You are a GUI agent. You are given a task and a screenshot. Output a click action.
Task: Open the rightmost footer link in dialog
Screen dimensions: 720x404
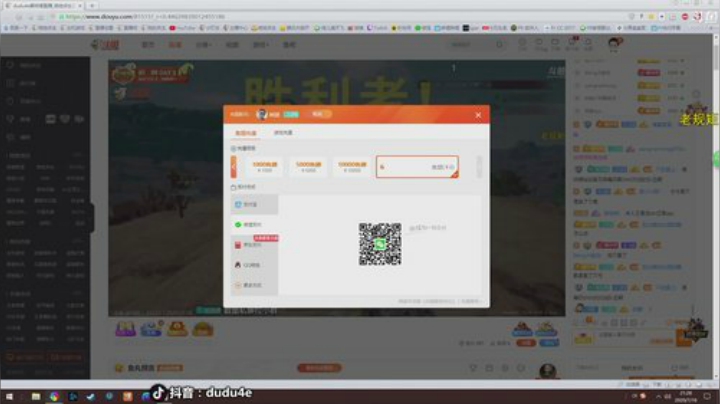471,301
